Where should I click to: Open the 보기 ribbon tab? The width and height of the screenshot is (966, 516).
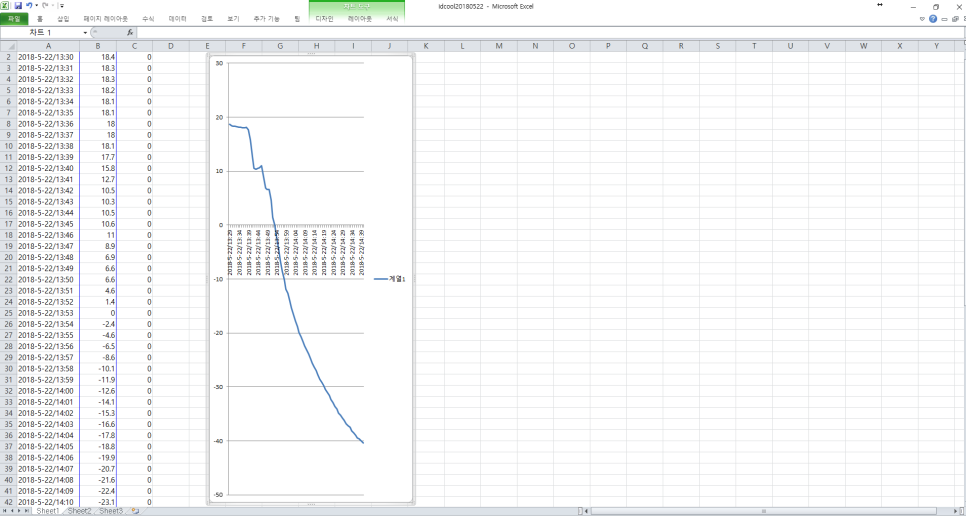click(233, 19)
